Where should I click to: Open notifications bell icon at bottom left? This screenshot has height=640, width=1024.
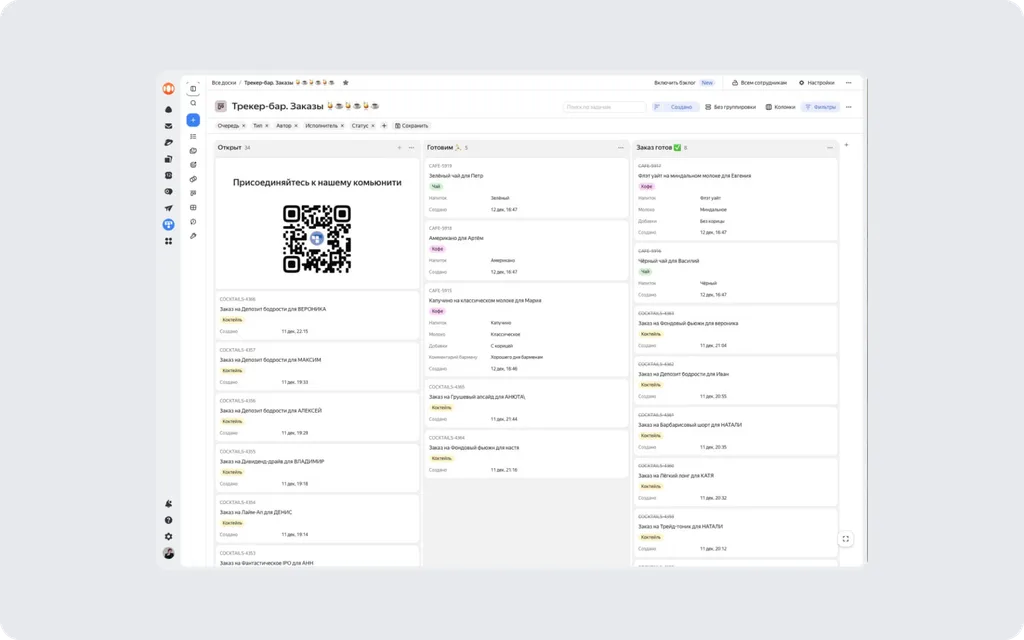(168, 504)
